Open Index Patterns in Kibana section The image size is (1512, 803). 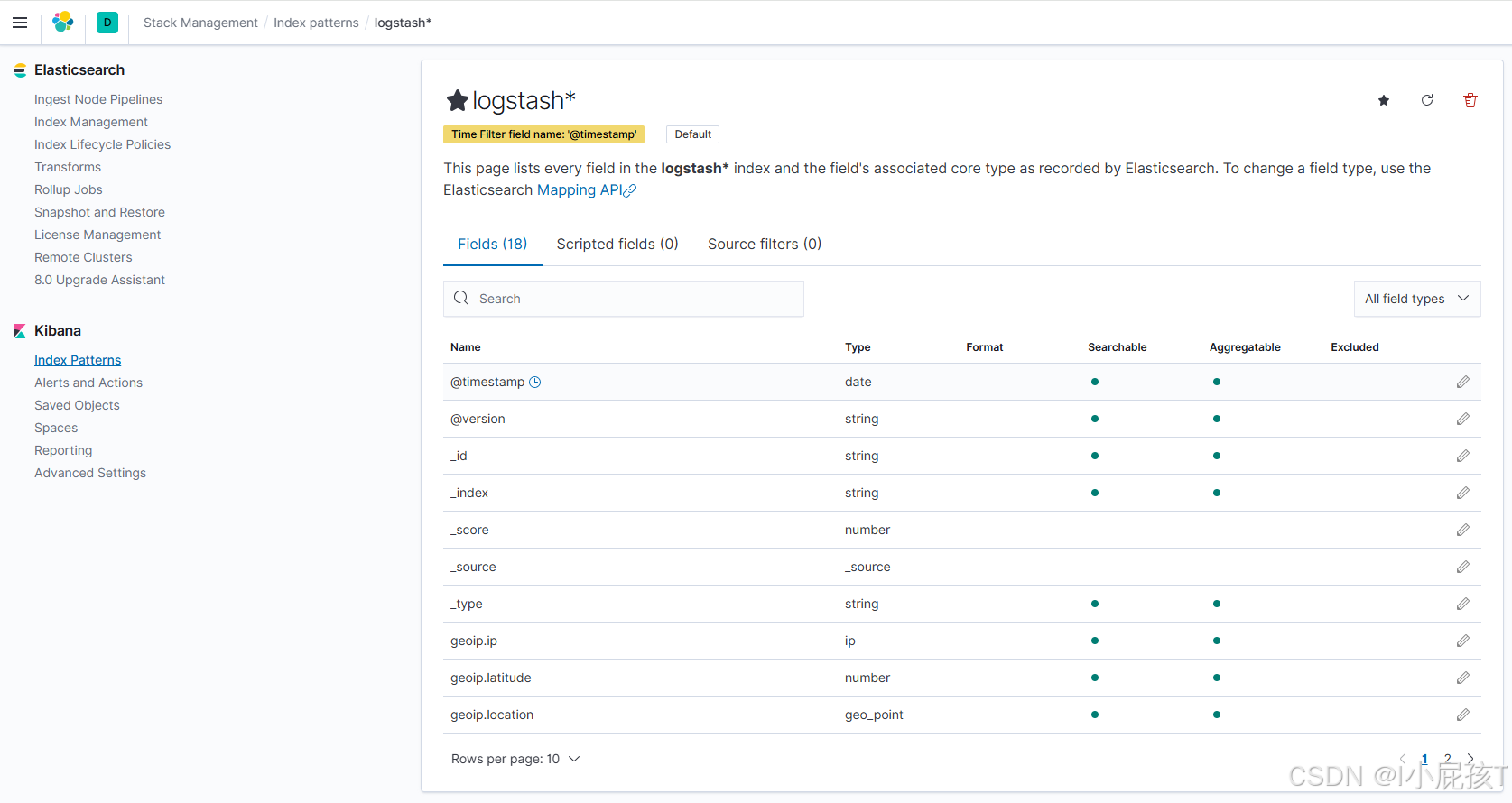[x=78, y=360]
